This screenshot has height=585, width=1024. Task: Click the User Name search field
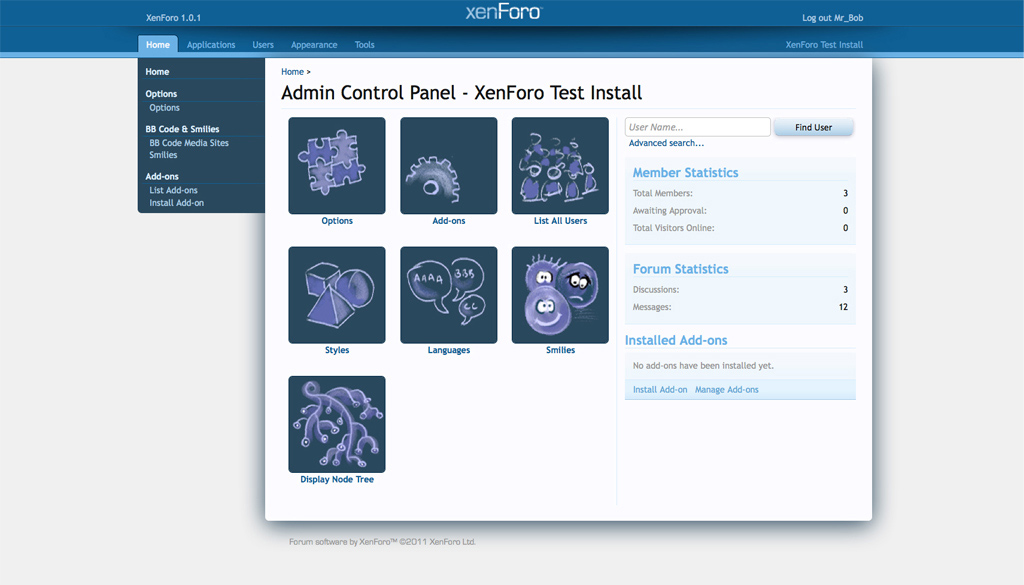pos(697,127)
